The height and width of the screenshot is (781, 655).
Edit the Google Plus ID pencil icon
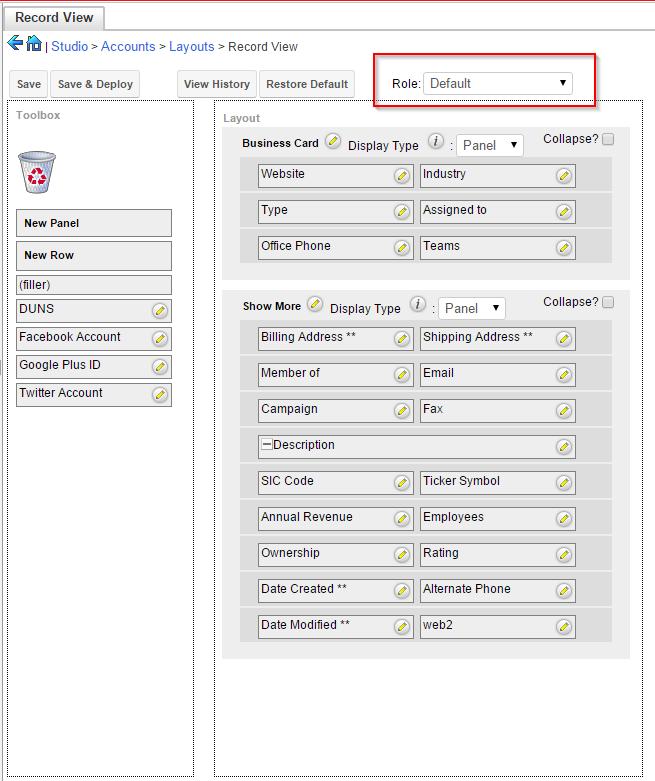(160, 367)
